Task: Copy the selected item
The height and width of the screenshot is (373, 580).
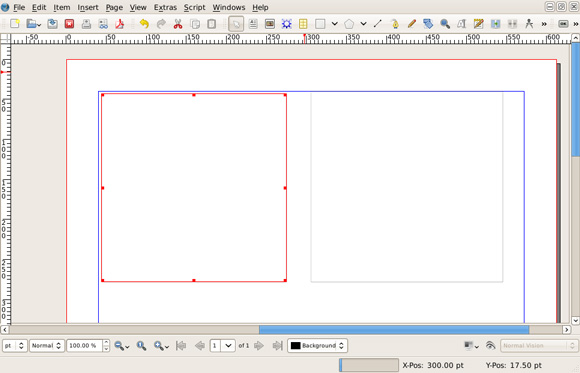Action: 195,24
